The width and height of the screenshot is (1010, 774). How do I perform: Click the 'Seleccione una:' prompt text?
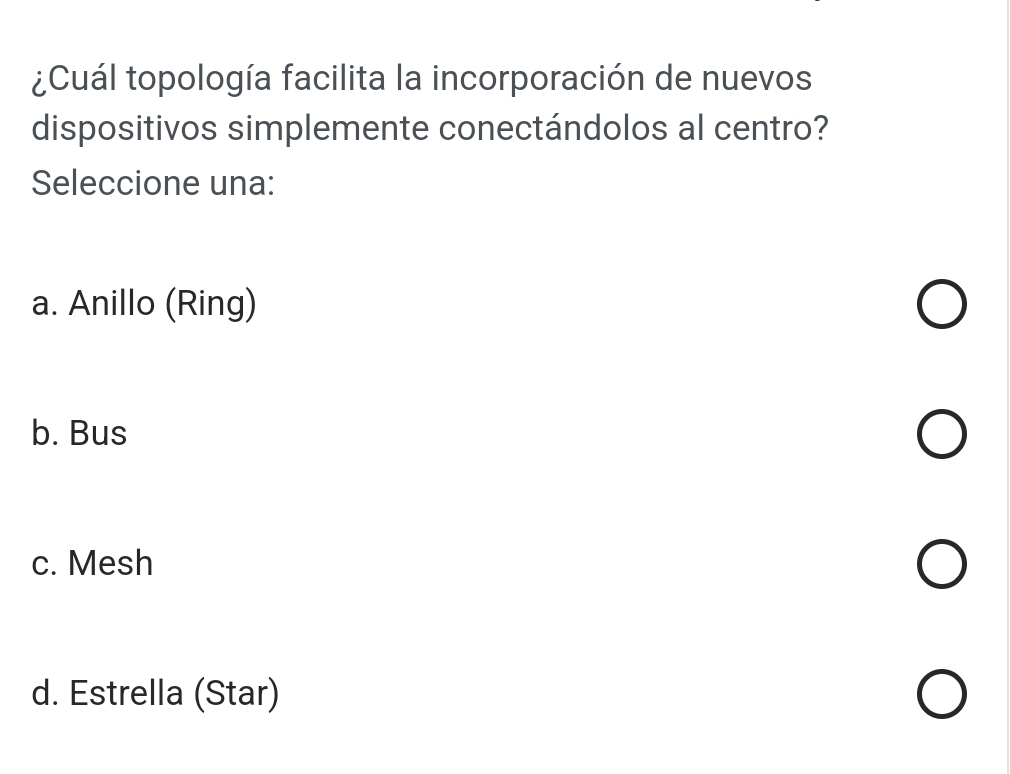(x=153, y=183)
